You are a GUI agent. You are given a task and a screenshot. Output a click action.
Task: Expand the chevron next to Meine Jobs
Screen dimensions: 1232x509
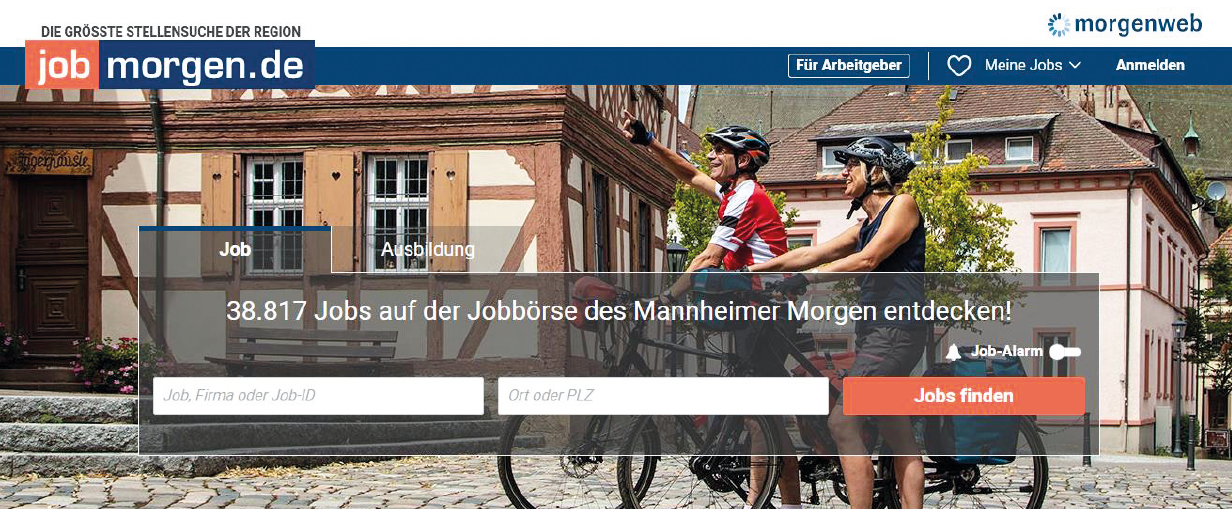click(x=1075, y=66)
